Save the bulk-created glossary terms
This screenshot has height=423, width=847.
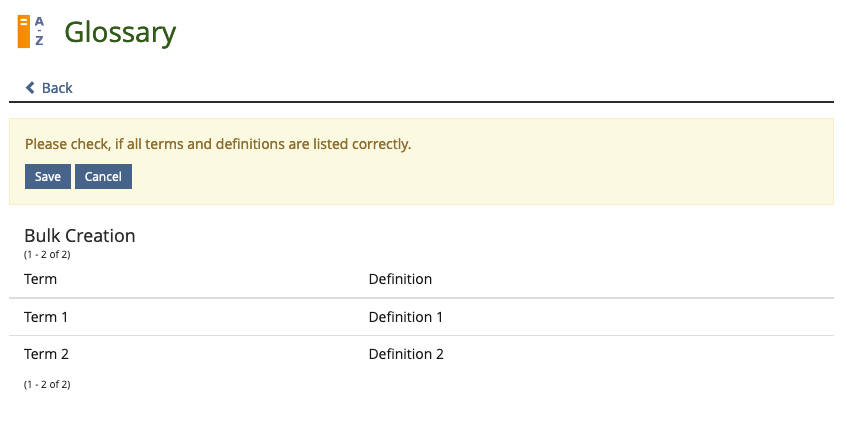pyautogui.click(x=48, y=177)
